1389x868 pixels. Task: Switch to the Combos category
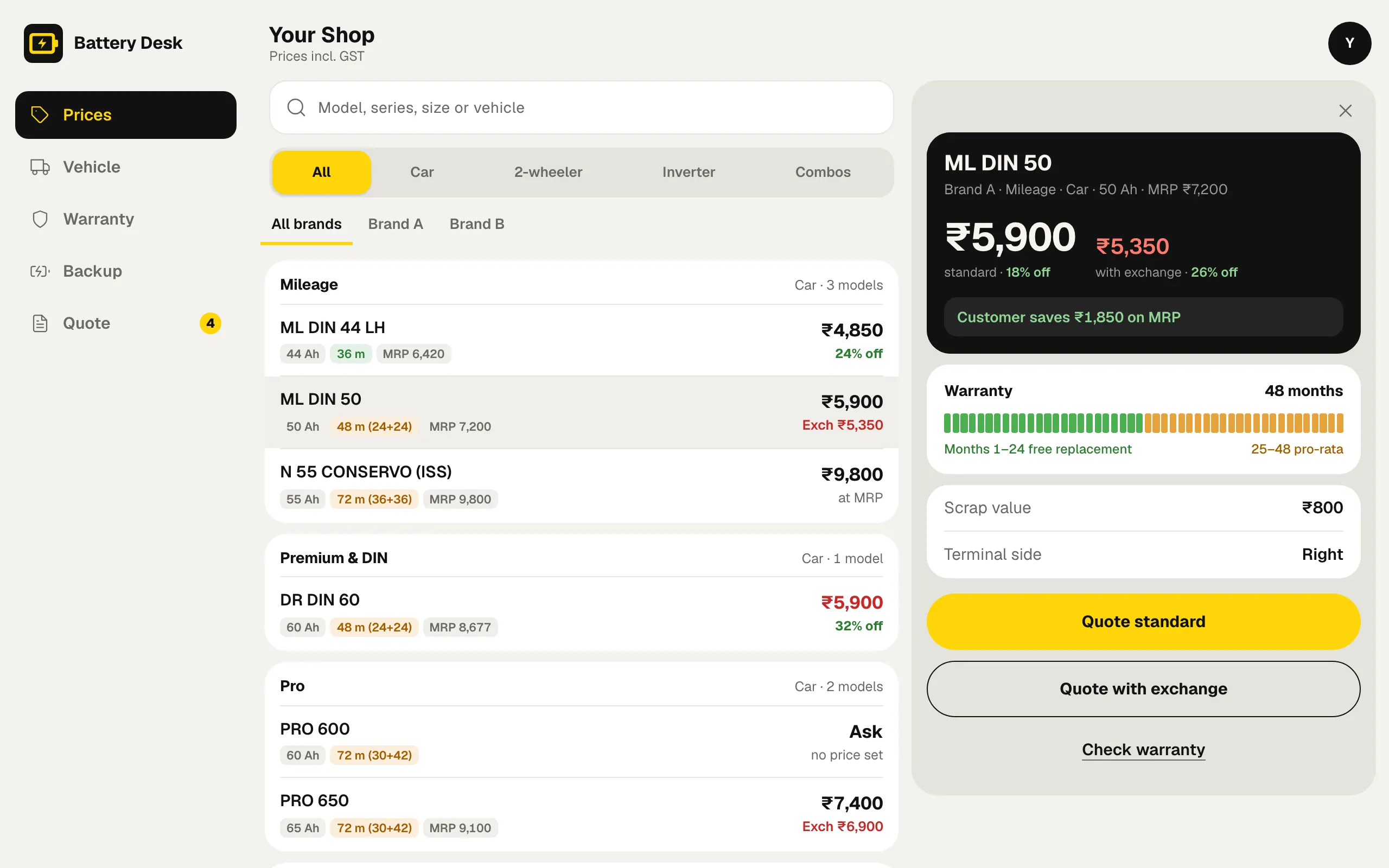pos(823,172)
